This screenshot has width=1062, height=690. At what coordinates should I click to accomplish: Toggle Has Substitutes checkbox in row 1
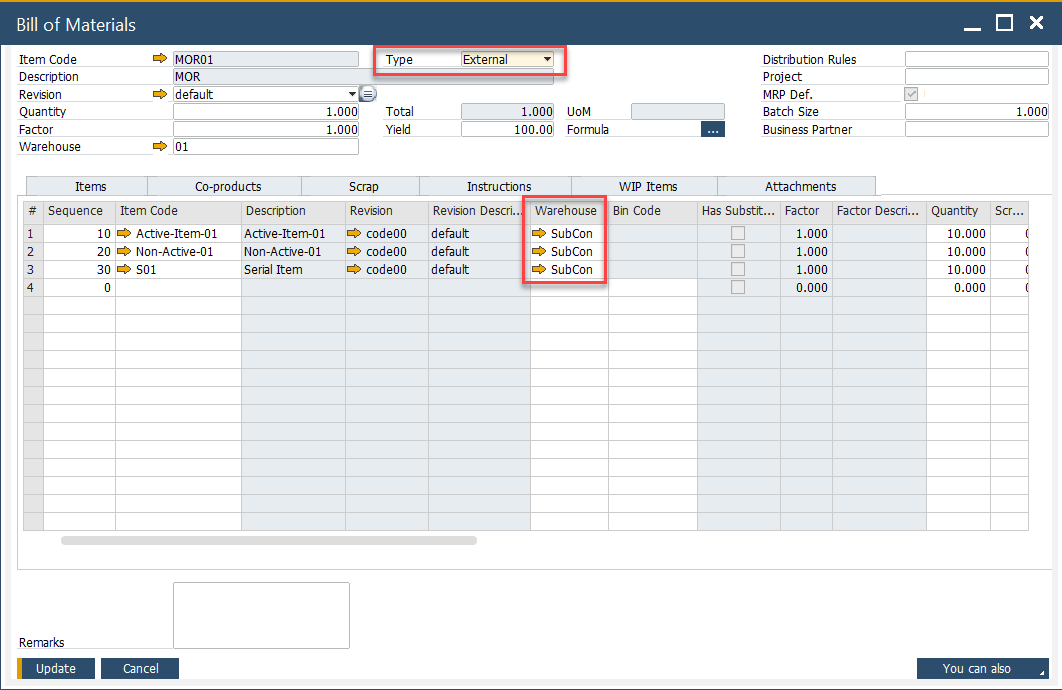[738, 234]
